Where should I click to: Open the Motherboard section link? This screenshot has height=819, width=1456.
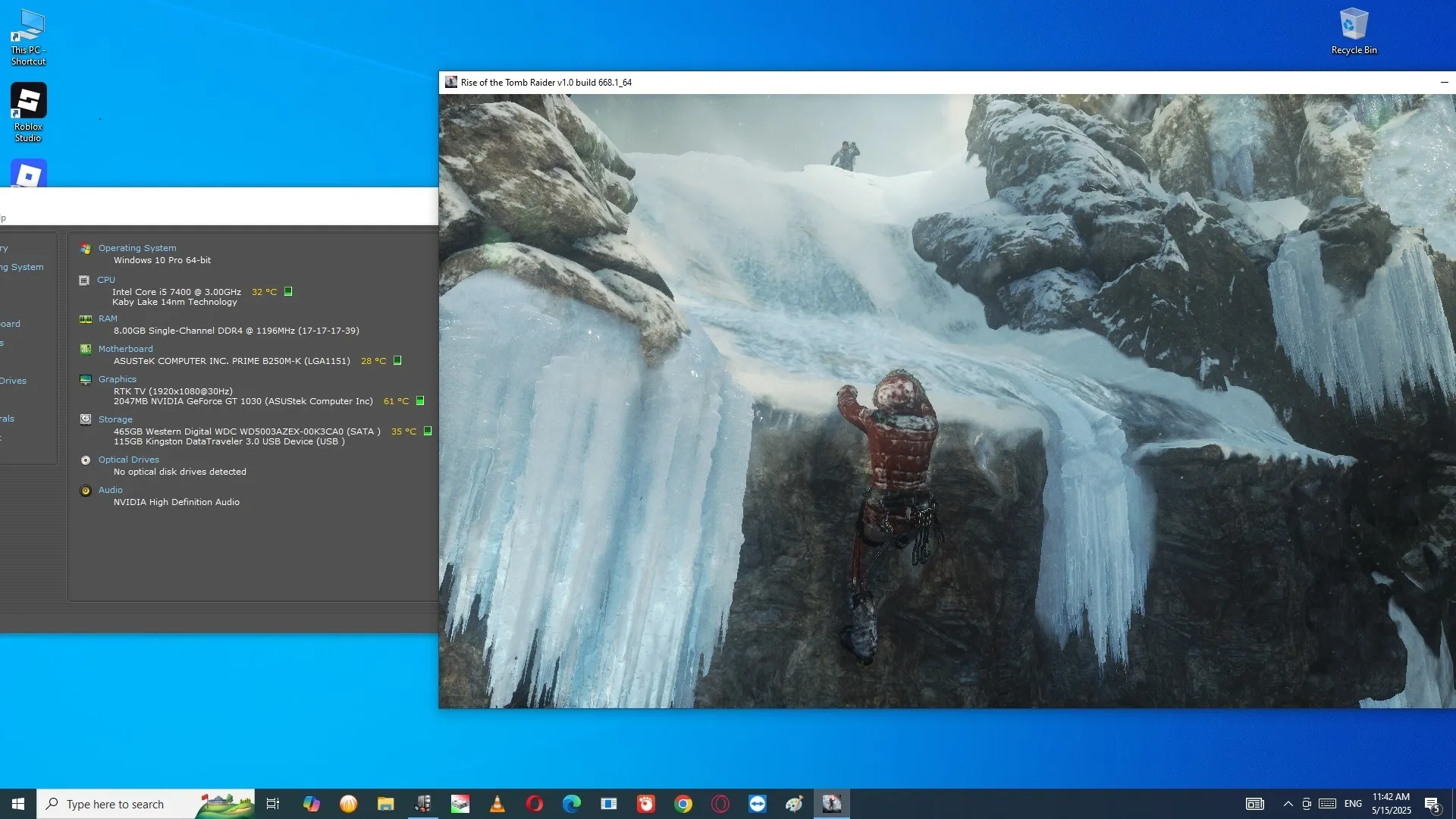[125, 349]
